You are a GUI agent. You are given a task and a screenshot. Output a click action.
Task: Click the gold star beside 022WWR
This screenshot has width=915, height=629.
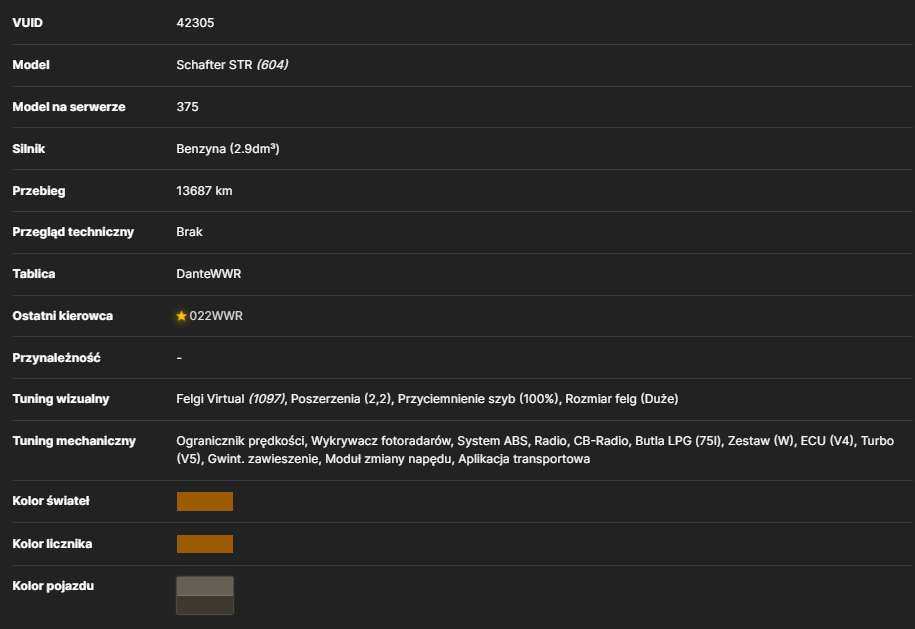[x=181, y=316]
